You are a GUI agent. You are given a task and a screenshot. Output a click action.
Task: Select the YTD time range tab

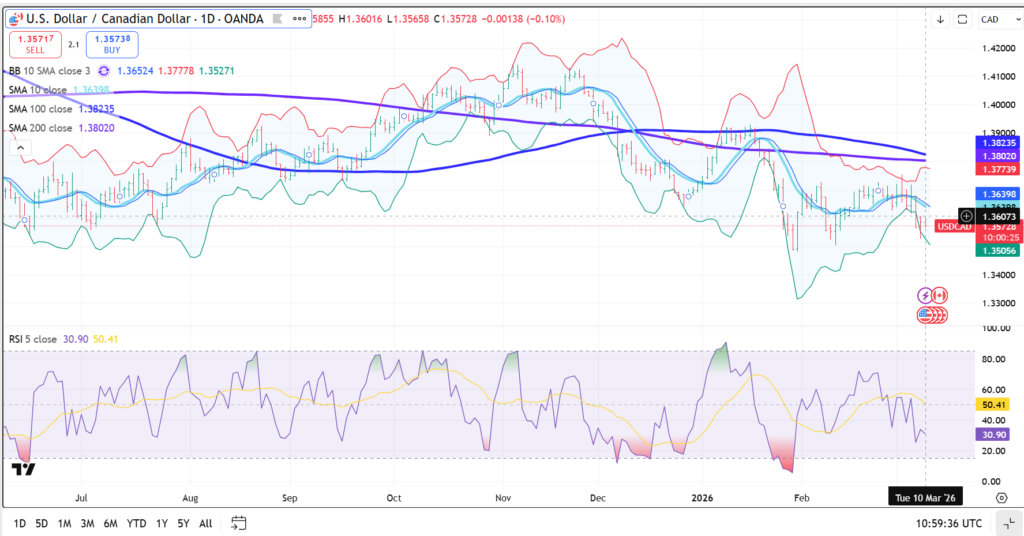(136, 523)
